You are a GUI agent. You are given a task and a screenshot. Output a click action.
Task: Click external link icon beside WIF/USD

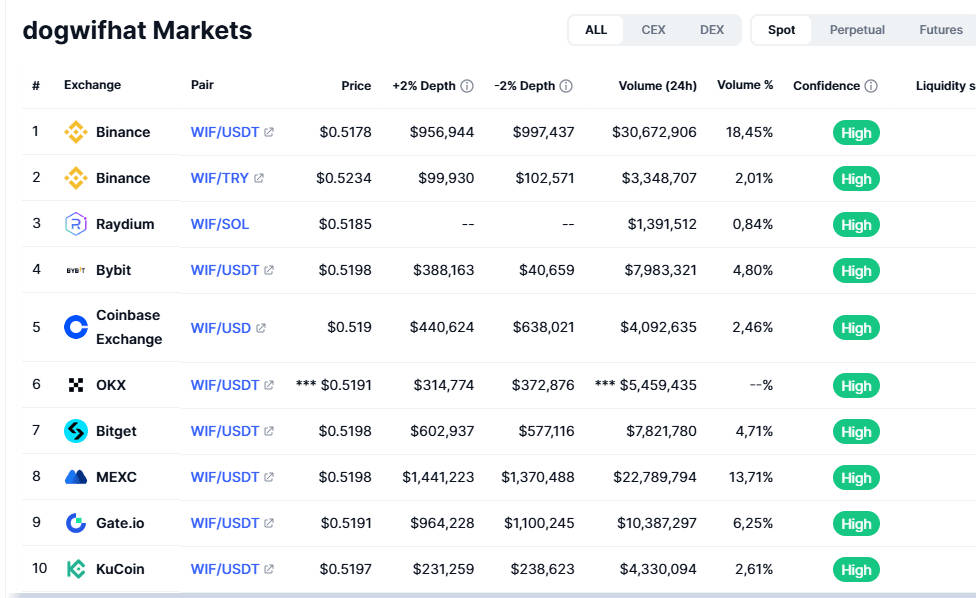pos(261,328)
